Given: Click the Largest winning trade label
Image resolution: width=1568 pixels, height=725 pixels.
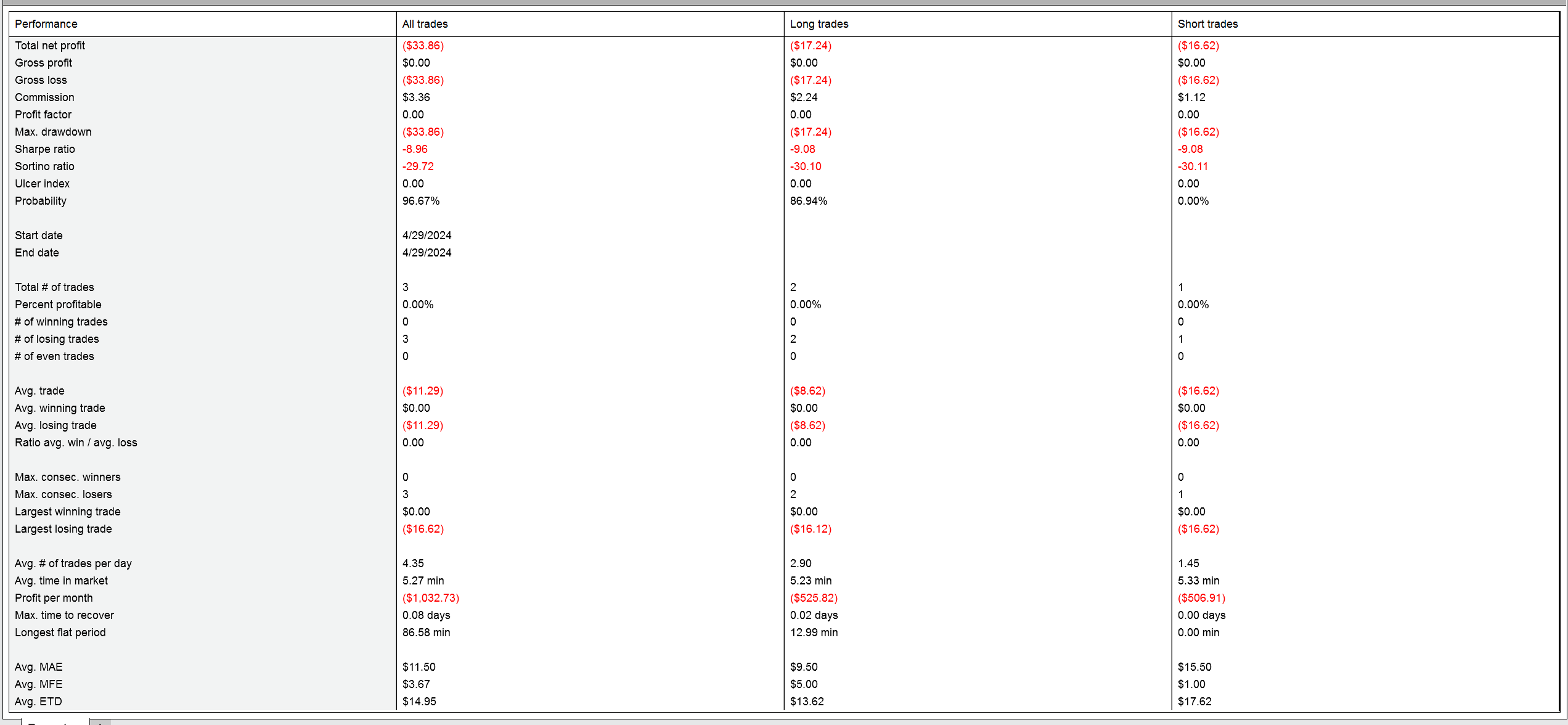Looking at the screenshot, I should coord(68,512).
